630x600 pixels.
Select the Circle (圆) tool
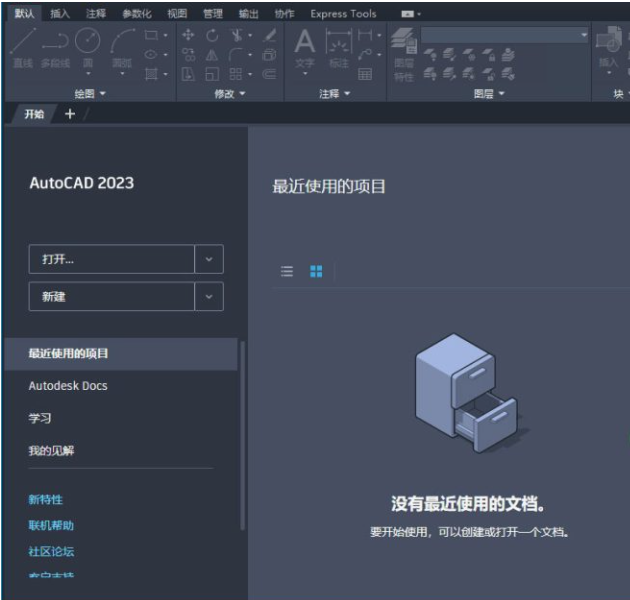pos(88,47)
